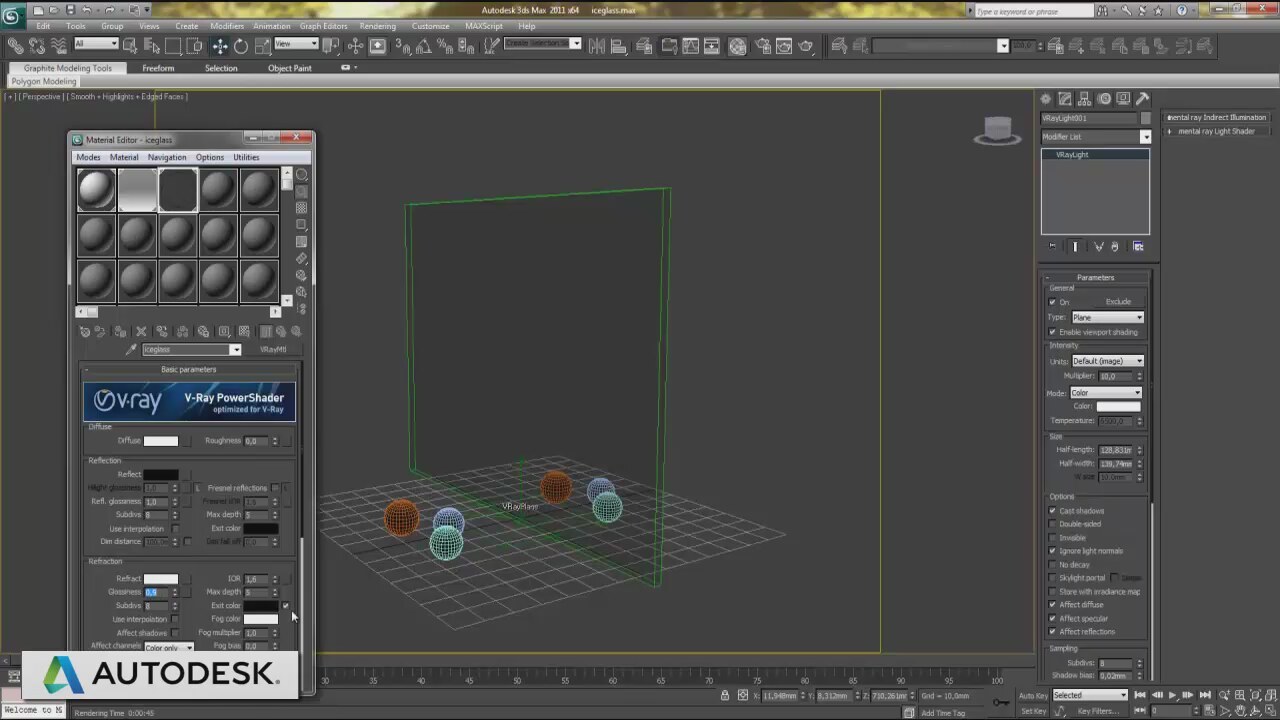Open the reference coordinate View dropdown
The image size is (1280, 720).
(x=296, y=44)
